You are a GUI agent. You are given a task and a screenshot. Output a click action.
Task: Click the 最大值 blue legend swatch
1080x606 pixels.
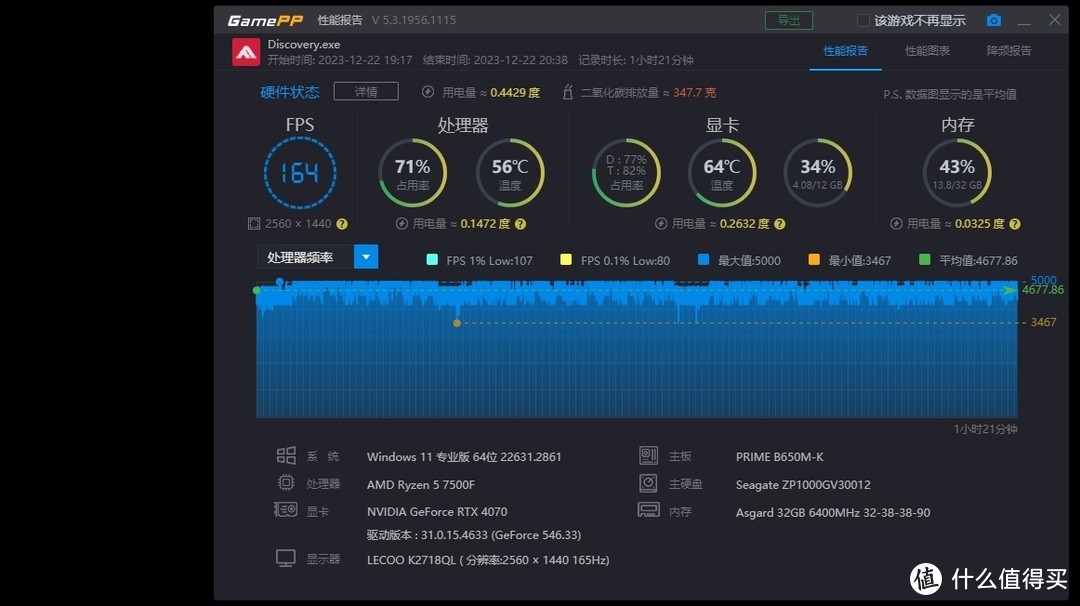pyautogui.click(x=703, y=260)
